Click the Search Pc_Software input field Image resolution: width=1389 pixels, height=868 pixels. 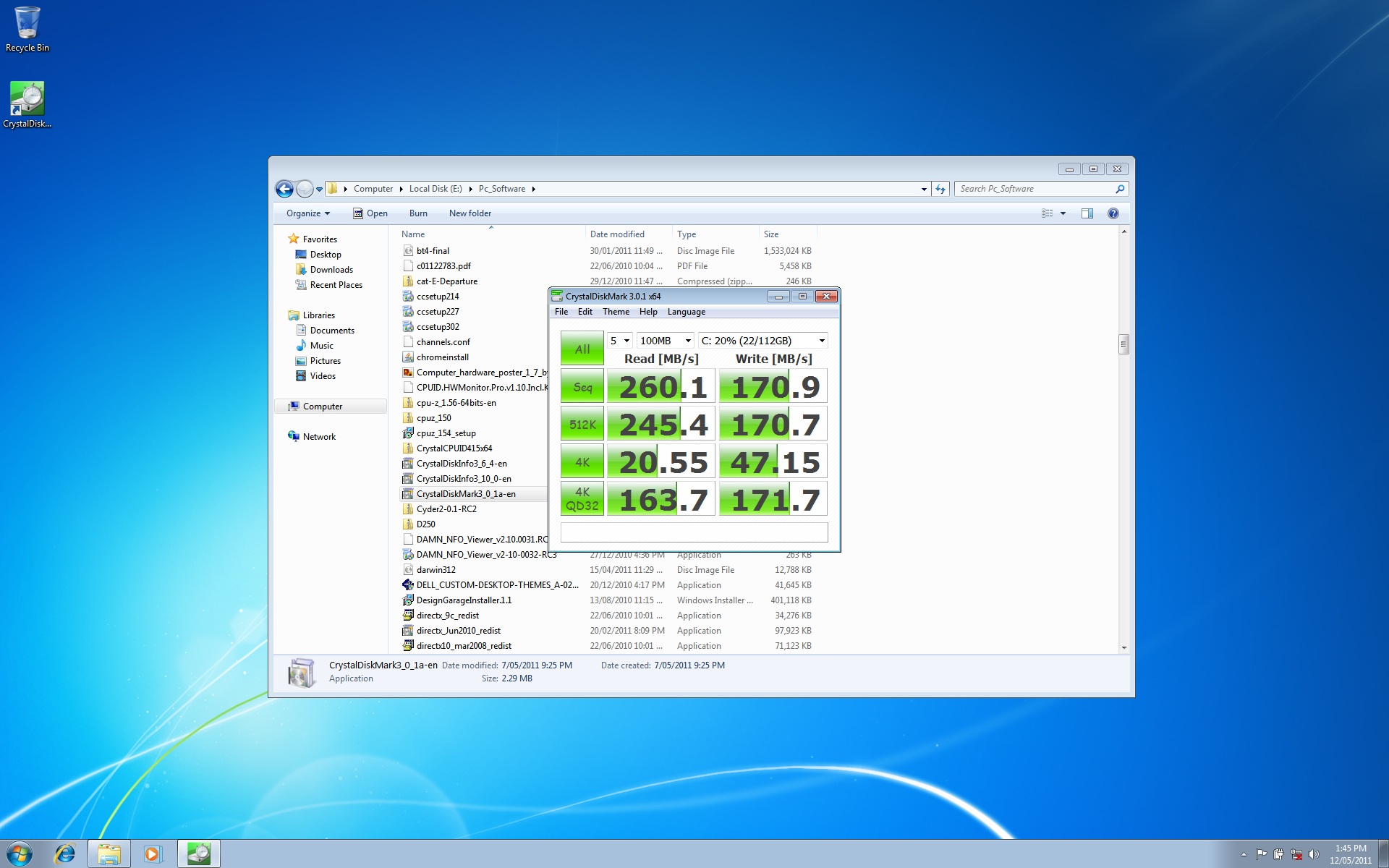pos(1035,189)
